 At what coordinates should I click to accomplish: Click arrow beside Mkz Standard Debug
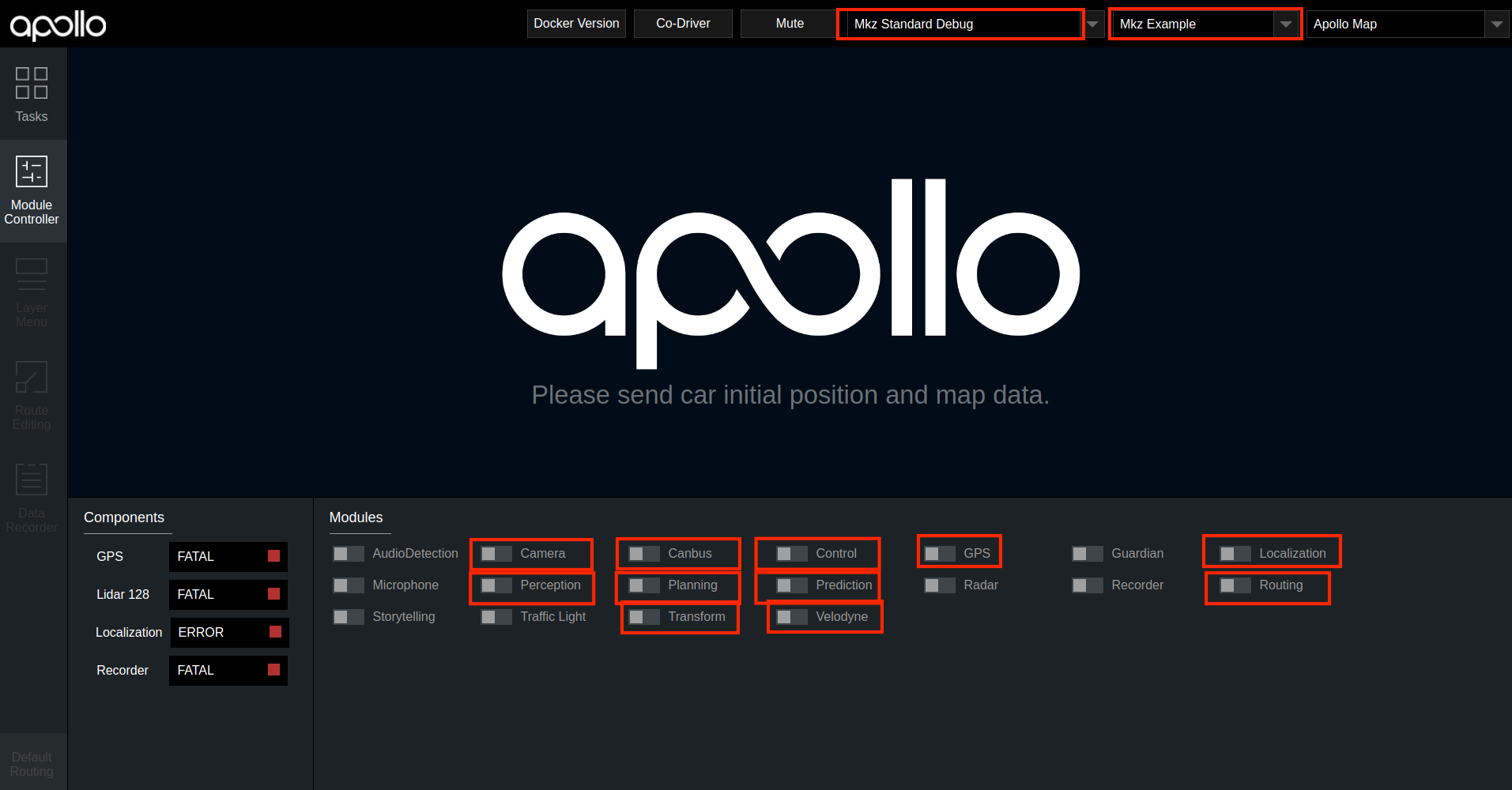click(1092, 24)
